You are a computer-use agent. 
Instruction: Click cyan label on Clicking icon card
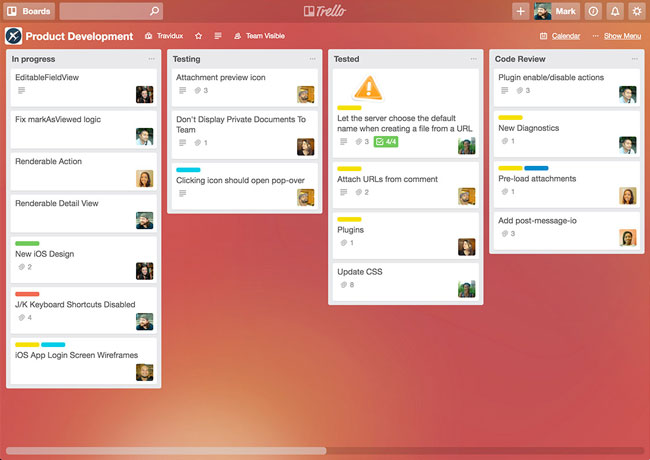pos(188,169)
